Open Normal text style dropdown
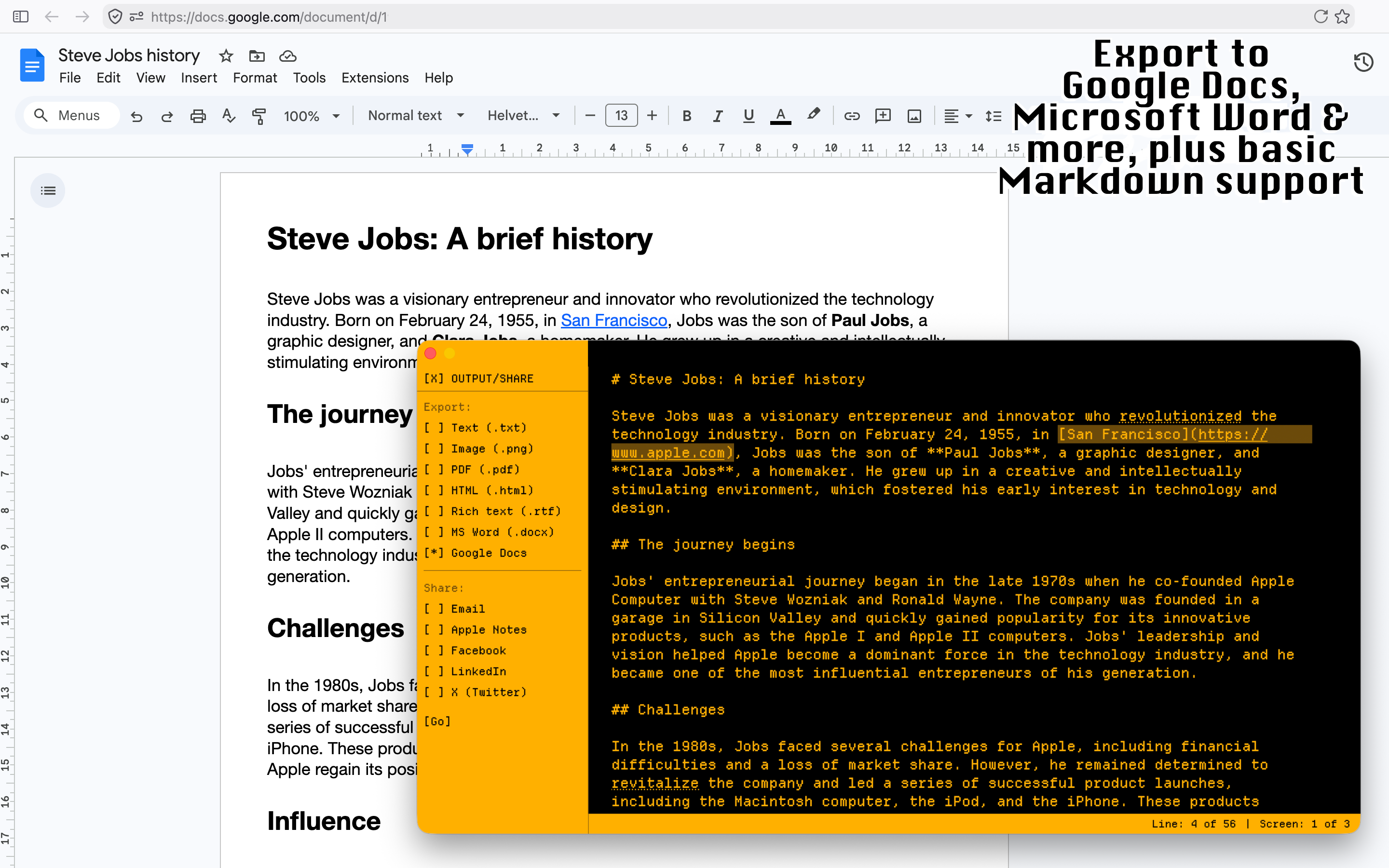The width and height of the screenshot is (1389, 868). coord(416,116)
